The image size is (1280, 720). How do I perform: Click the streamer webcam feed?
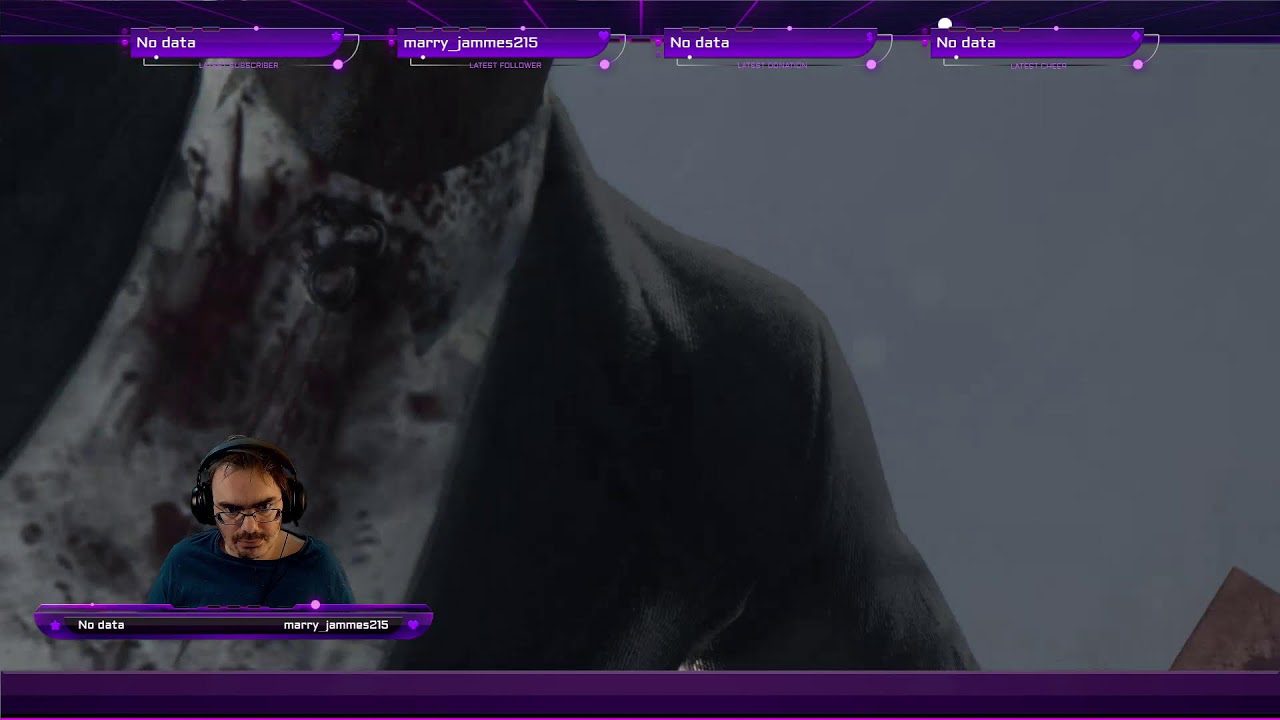click(x=250, y=521)
